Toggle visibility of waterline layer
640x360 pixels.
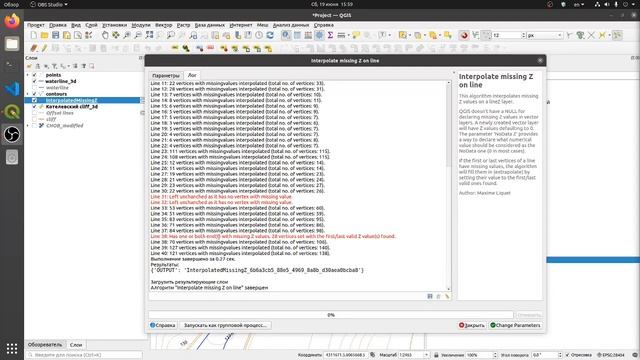click(34, 88)
